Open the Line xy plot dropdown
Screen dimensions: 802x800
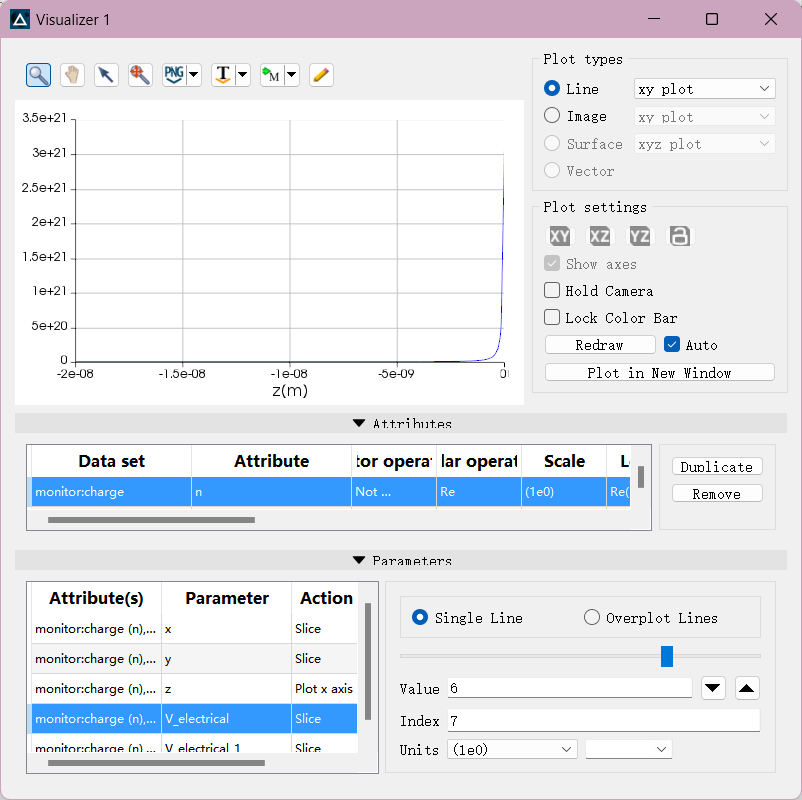[704, 89]
